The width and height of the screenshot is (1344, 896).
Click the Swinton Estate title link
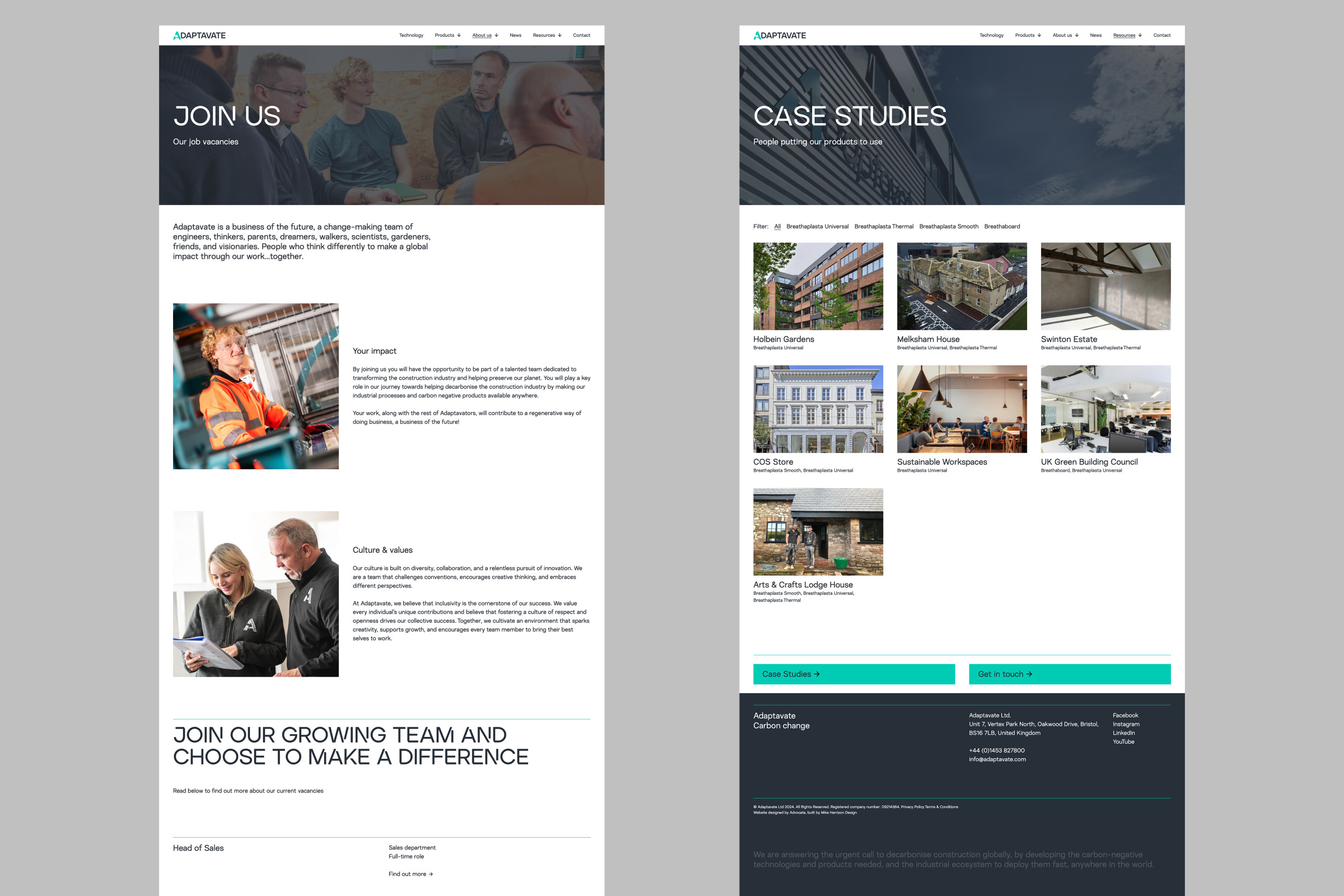pos(1068,339)
